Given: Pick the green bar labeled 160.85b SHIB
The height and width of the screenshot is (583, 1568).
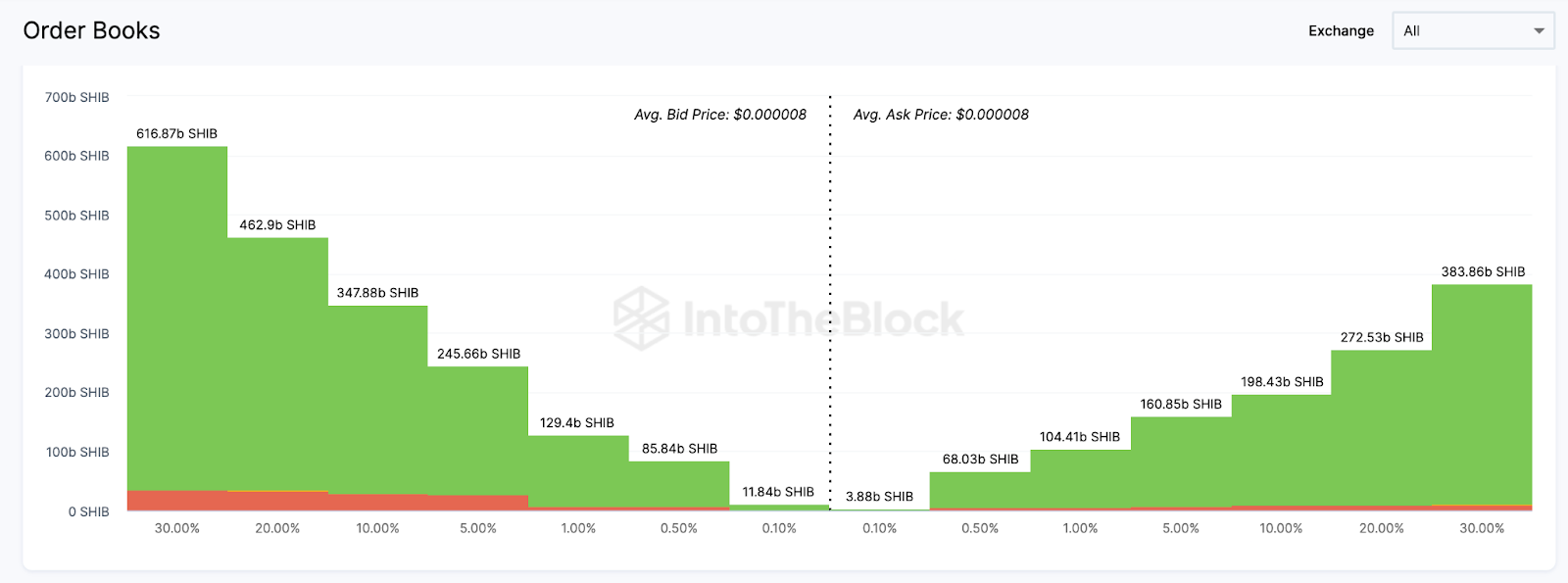Looking at the screenshot, I should pyautogui.click(x=1181, y=462).
